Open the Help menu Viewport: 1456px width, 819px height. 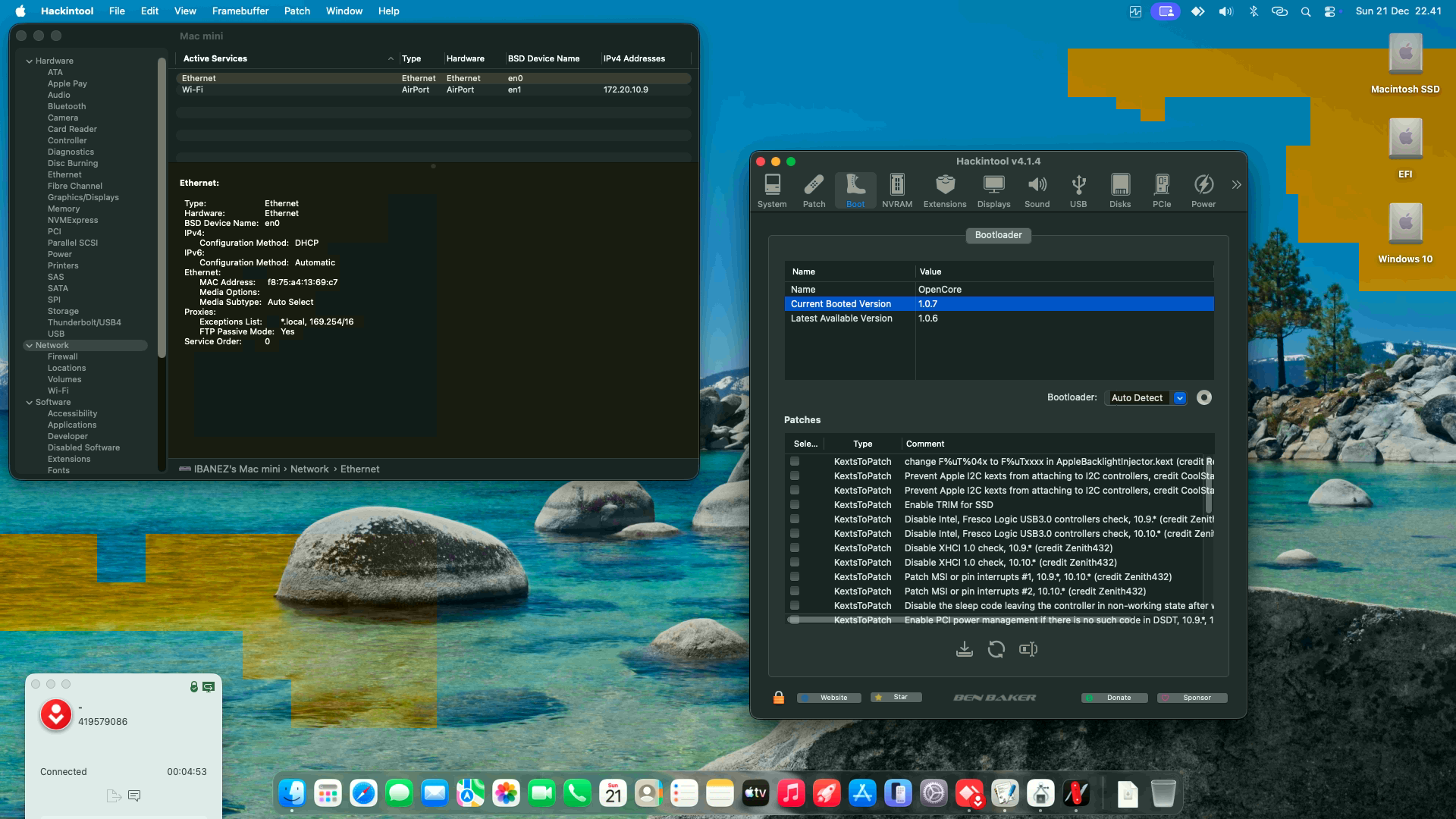388,11
